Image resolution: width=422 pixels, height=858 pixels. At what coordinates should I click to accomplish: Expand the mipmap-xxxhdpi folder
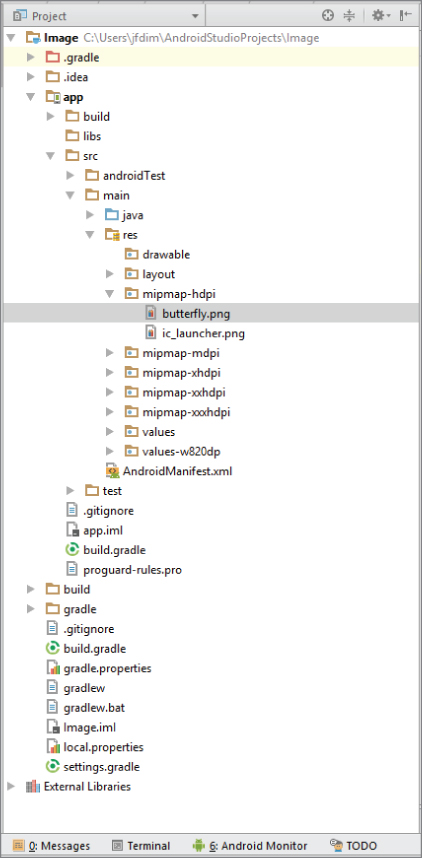pos(109,412)
